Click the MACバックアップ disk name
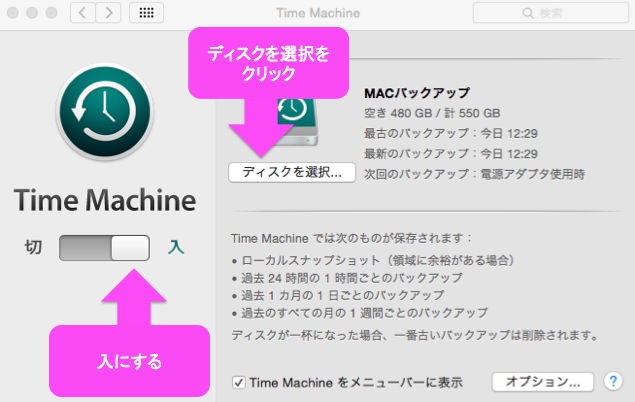This screenshot has width=635, height=402. [417, 93]
